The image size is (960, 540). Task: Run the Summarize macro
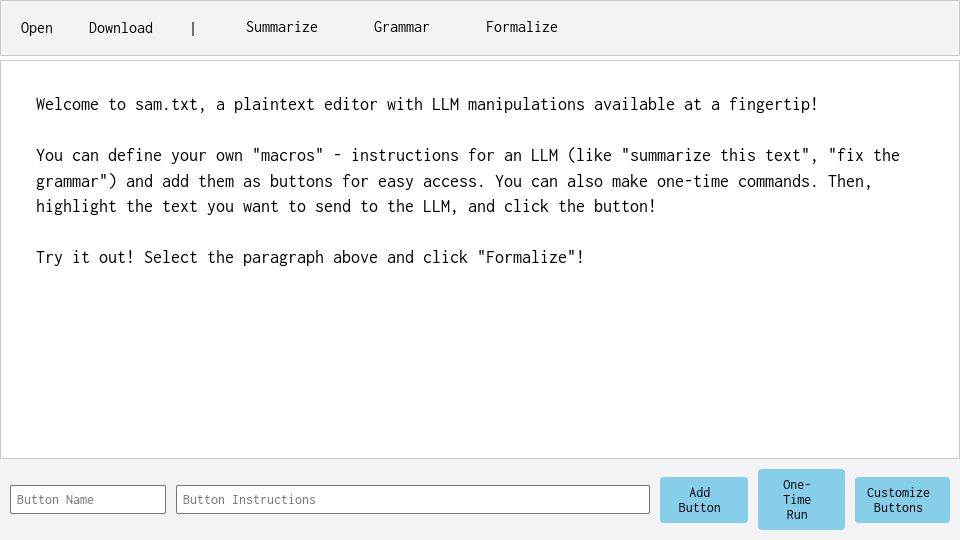tap(282, 27)
